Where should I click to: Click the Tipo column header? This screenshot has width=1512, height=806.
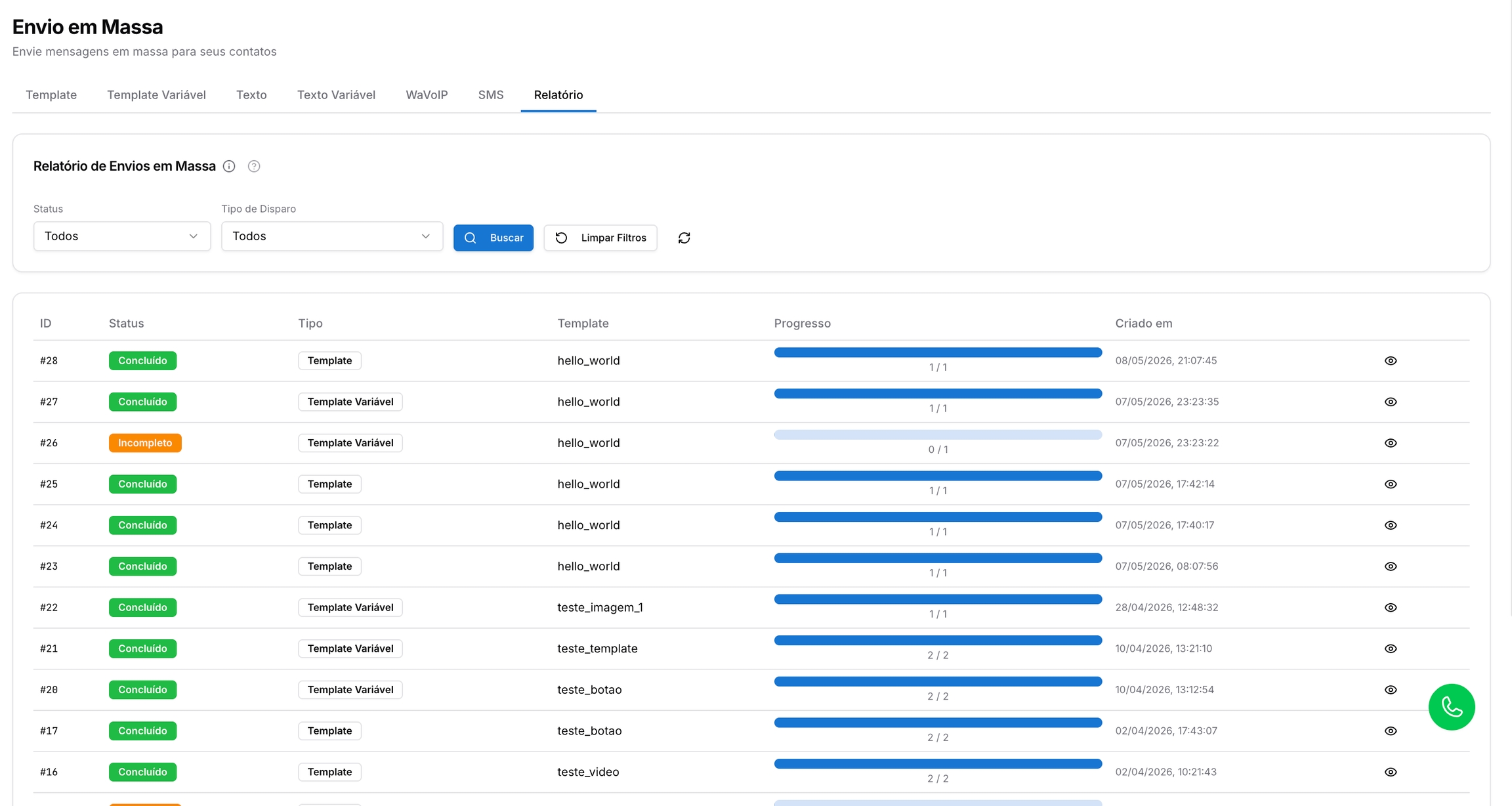click(310, 323)
